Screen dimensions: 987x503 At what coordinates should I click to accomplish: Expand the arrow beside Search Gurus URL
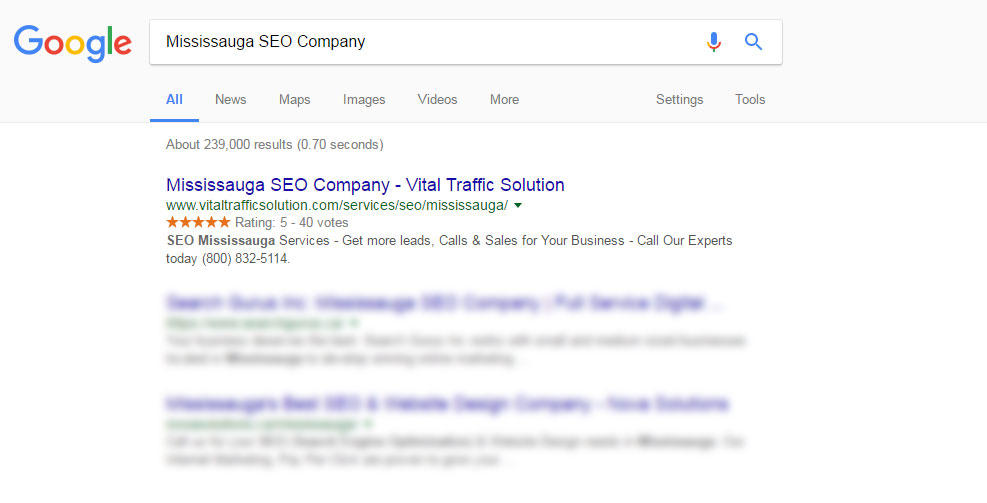355,323
